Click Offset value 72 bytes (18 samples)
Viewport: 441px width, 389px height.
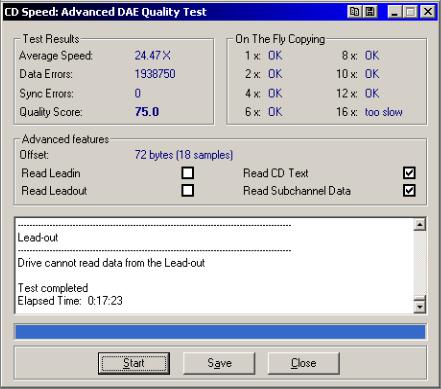point(184,155)
